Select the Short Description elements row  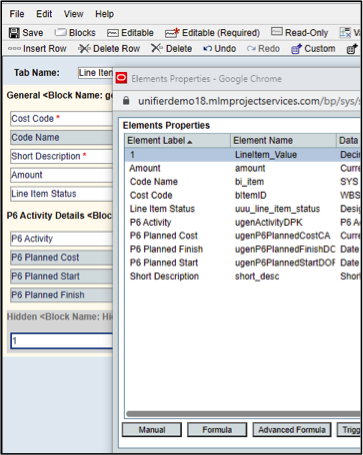[x=243, y=276]
